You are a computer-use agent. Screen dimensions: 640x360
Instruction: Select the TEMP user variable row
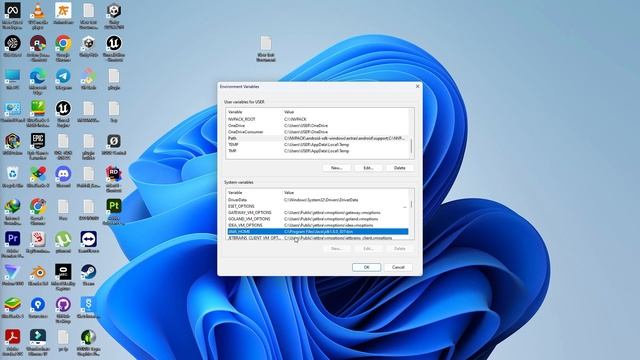tap(317, 144)
